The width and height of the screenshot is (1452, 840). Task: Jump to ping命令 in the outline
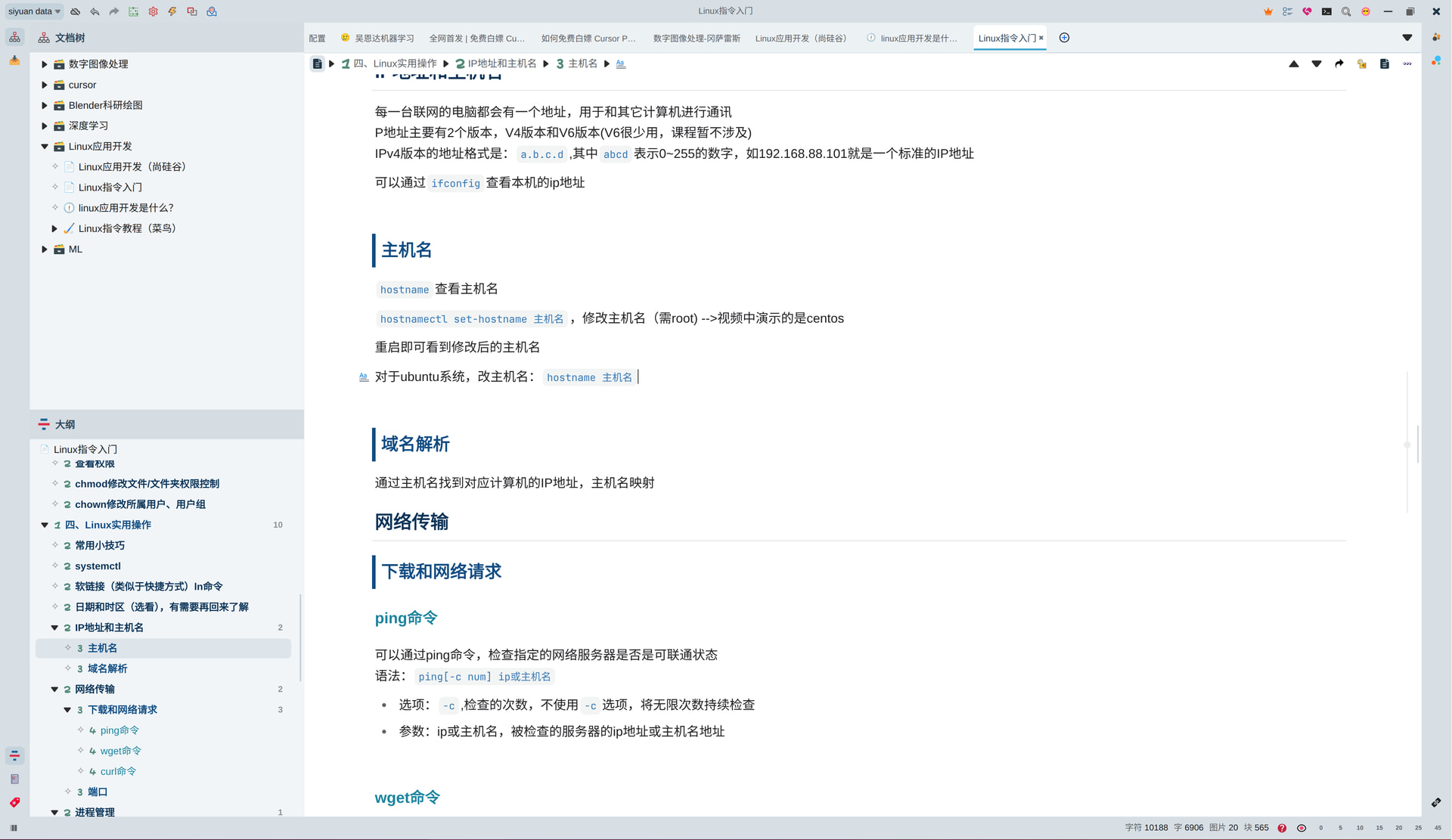[119, 730]
